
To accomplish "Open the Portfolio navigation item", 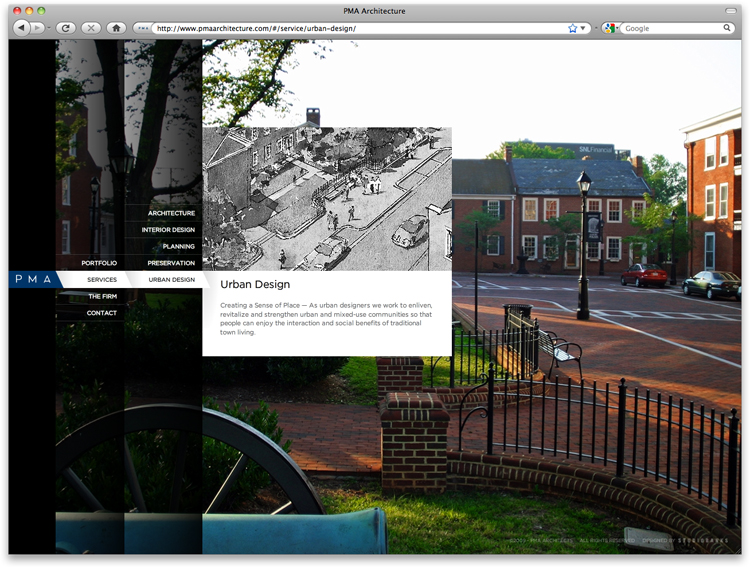I will pos(99,263).
